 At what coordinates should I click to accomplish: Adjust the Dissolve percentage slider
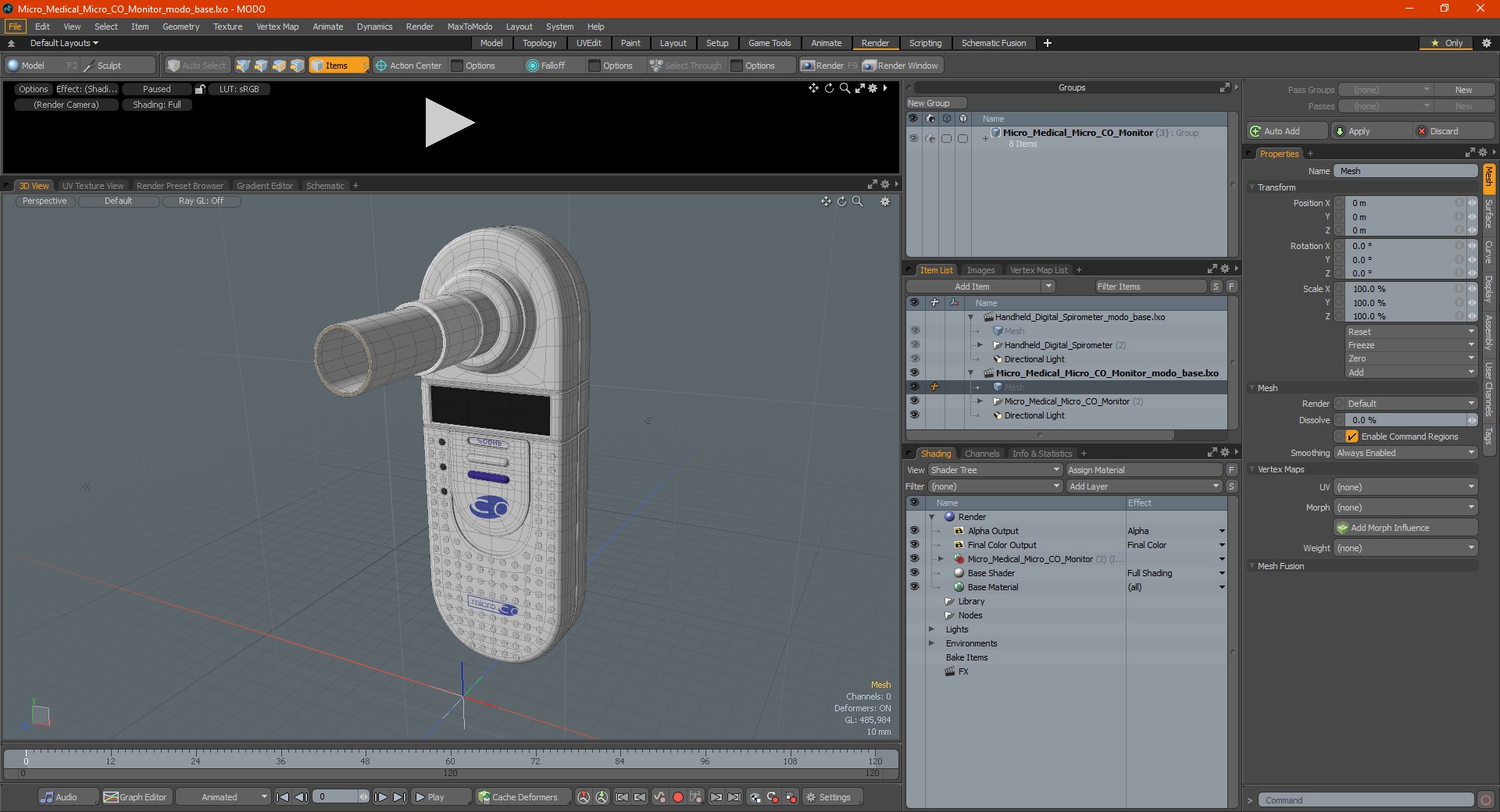pyautogui.click(x=1405, y=420)
